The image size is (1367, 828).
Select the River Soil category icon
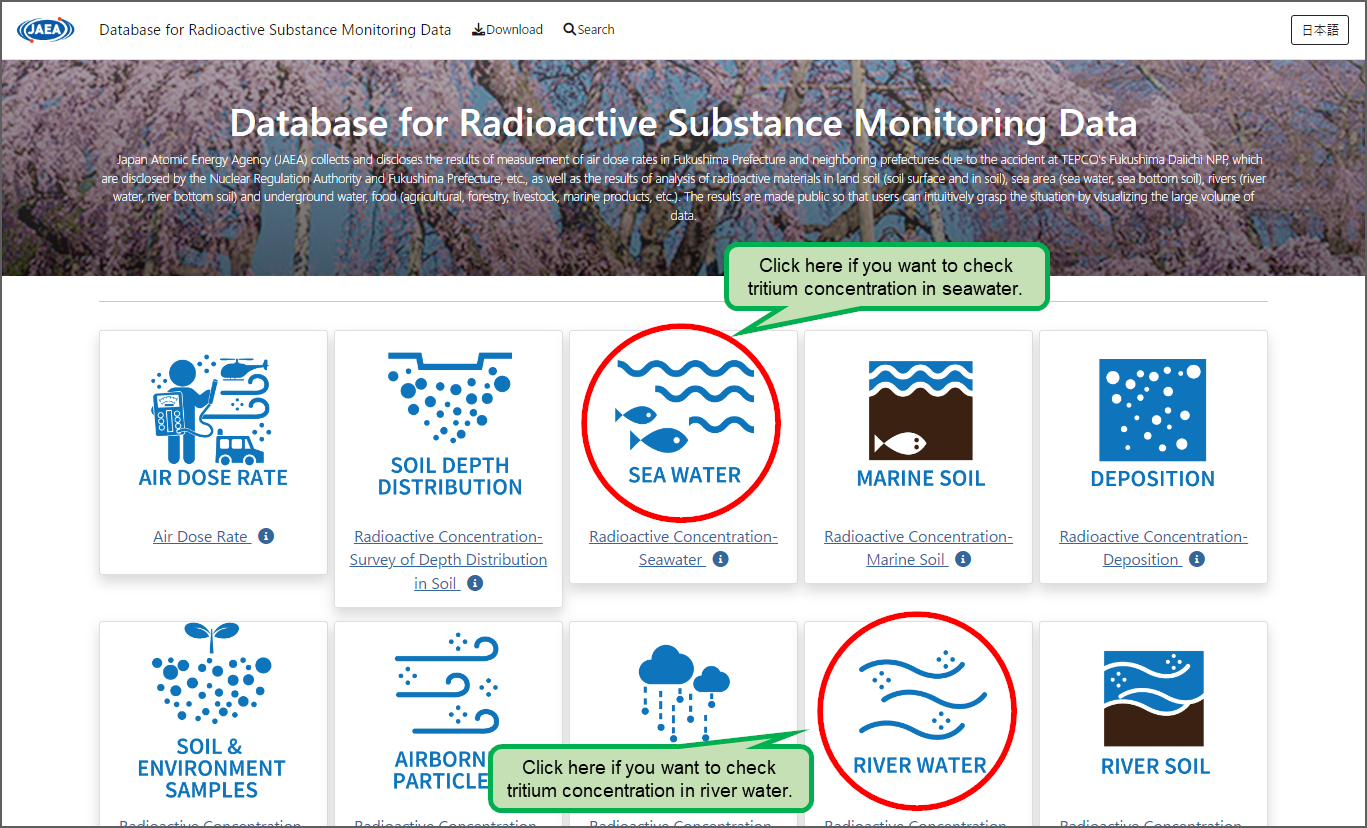(1152, 700)
